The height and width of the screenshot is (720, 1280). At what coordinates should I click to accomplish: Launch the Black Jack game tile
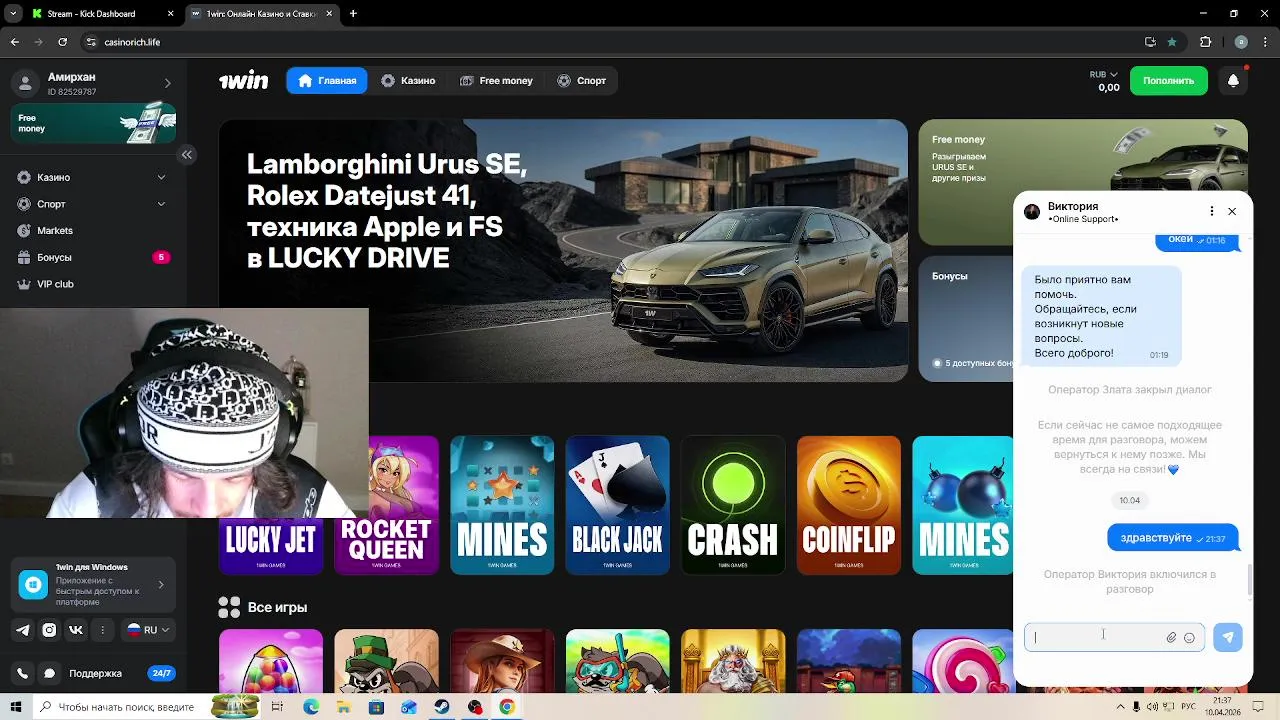[617, 505]
